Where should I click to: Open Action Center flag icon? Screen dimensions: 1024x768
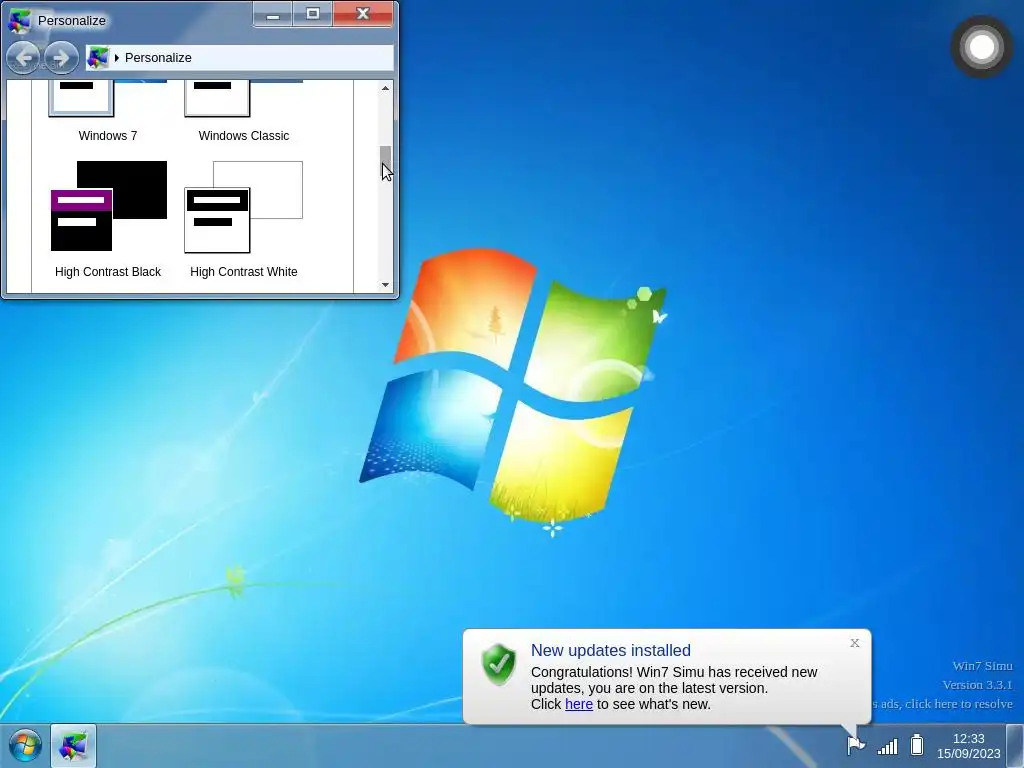(x=856, y=744)
